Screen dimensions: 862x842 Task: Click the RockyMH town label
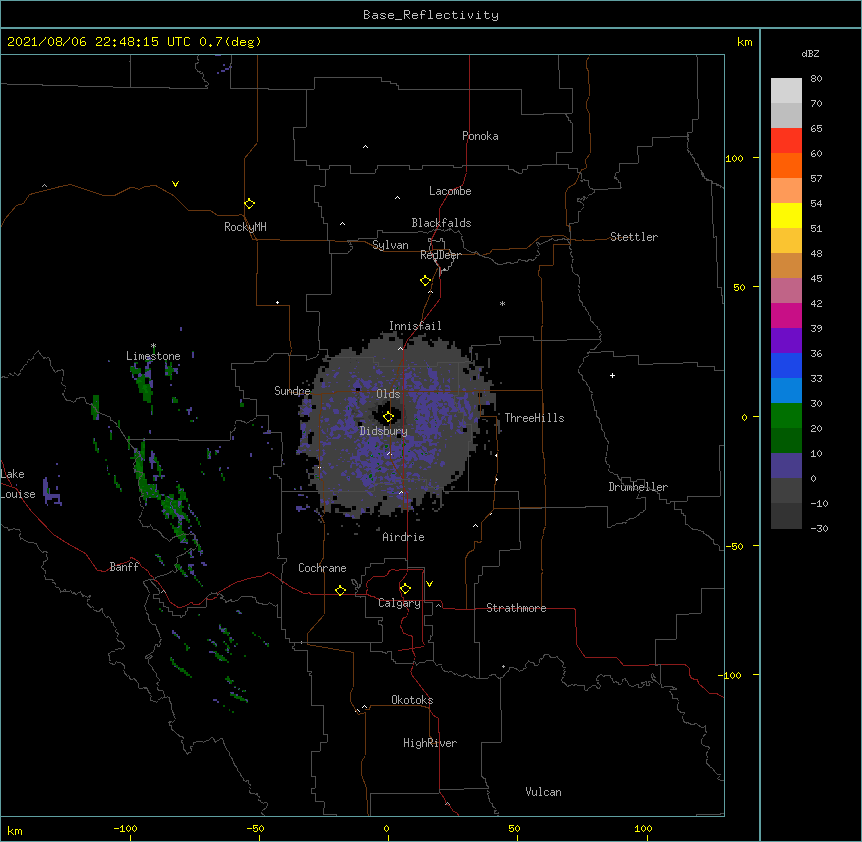point(245,227)
